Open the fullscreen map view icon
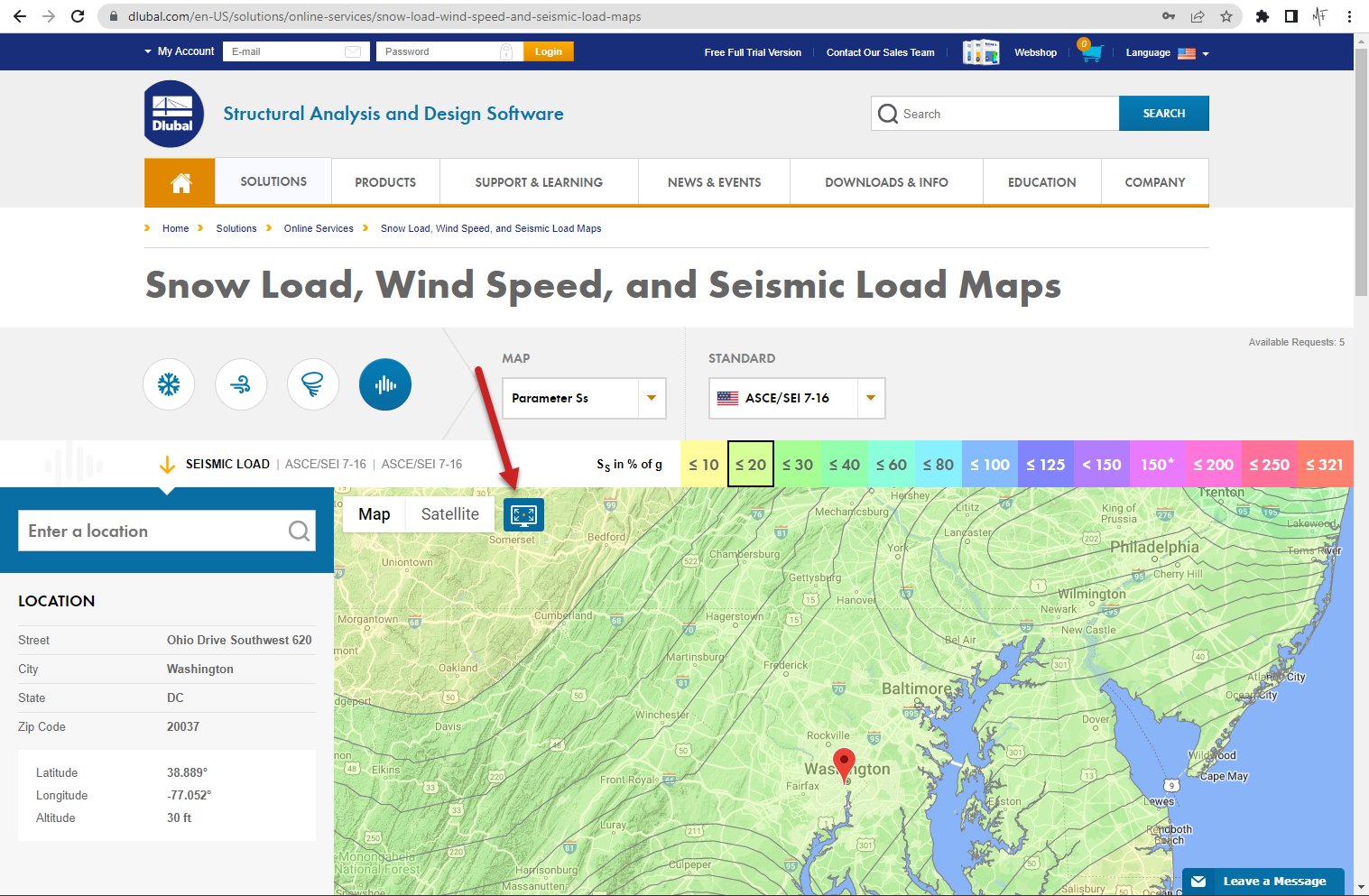The width and height of the screenshot is (1369, 896). pos(523,514)
